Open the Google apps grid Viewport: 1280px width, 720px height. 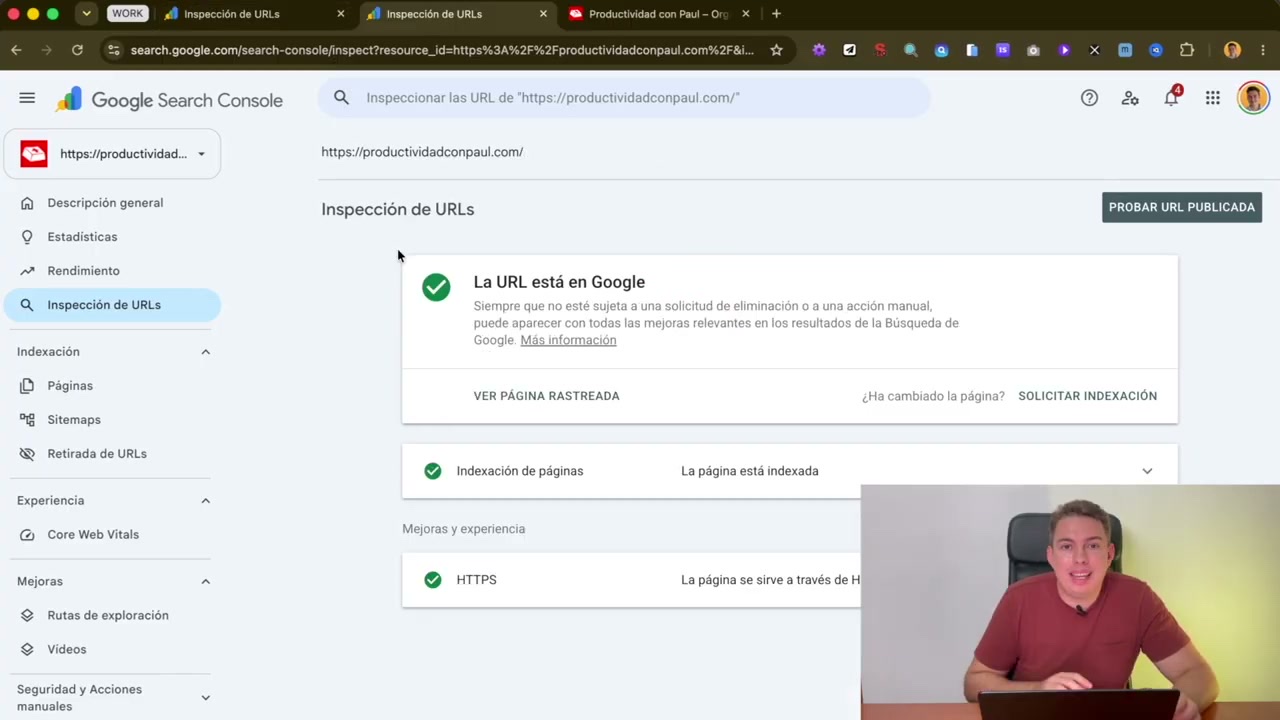point(1212,98)
